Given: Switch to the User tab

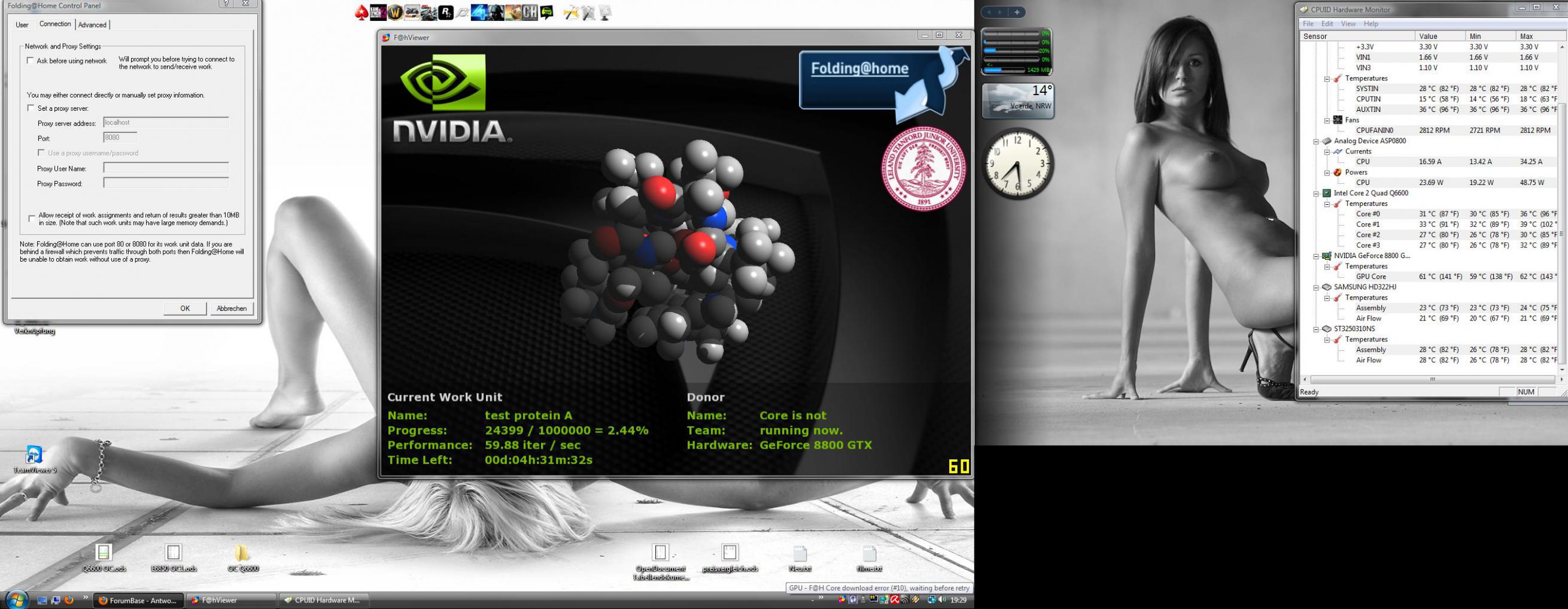Looking at the screenshot, I should (22, 25).
